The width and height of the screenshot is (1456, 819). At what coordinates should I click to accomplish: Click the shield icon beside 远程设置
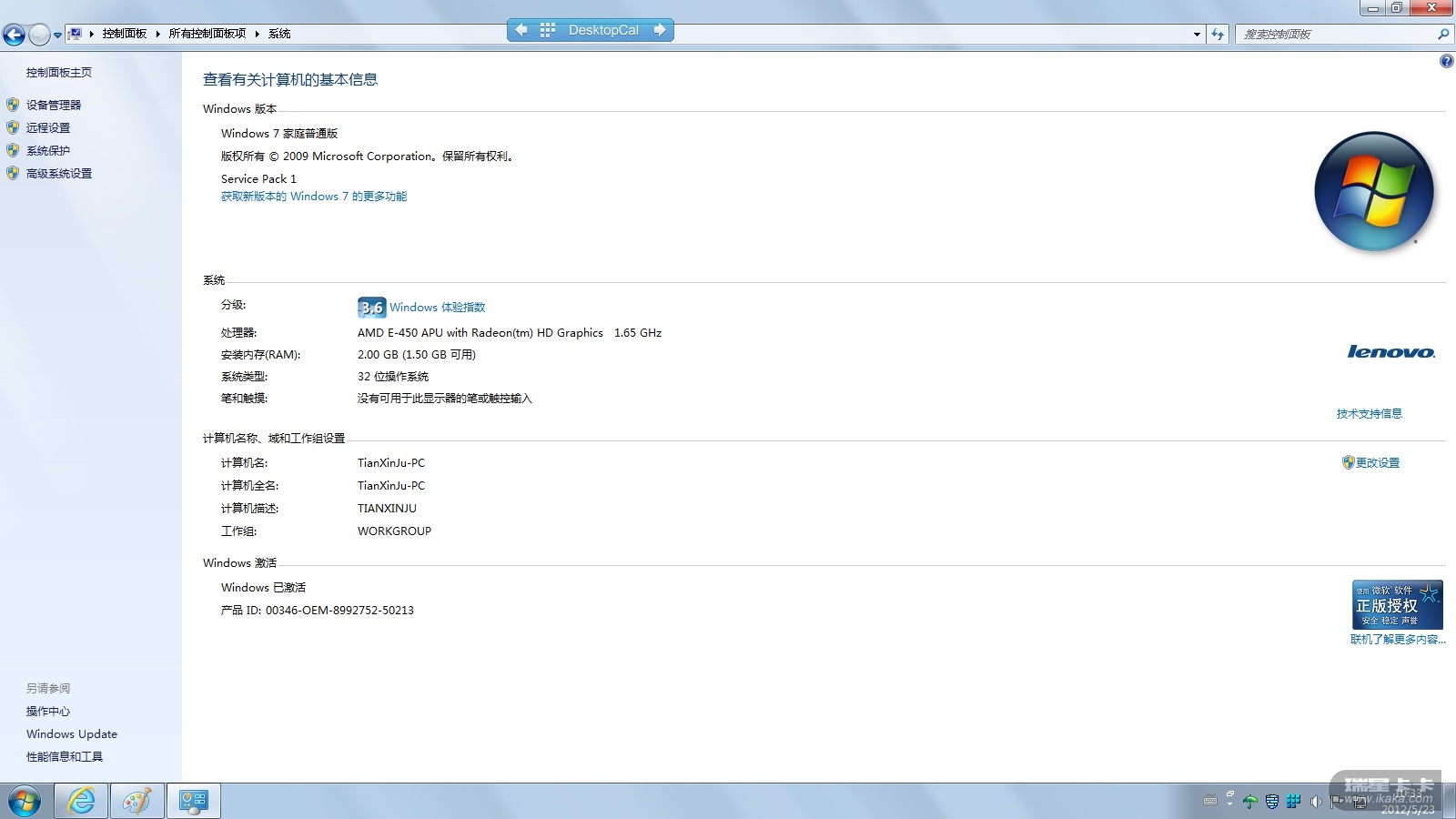[x=13, y=127]
